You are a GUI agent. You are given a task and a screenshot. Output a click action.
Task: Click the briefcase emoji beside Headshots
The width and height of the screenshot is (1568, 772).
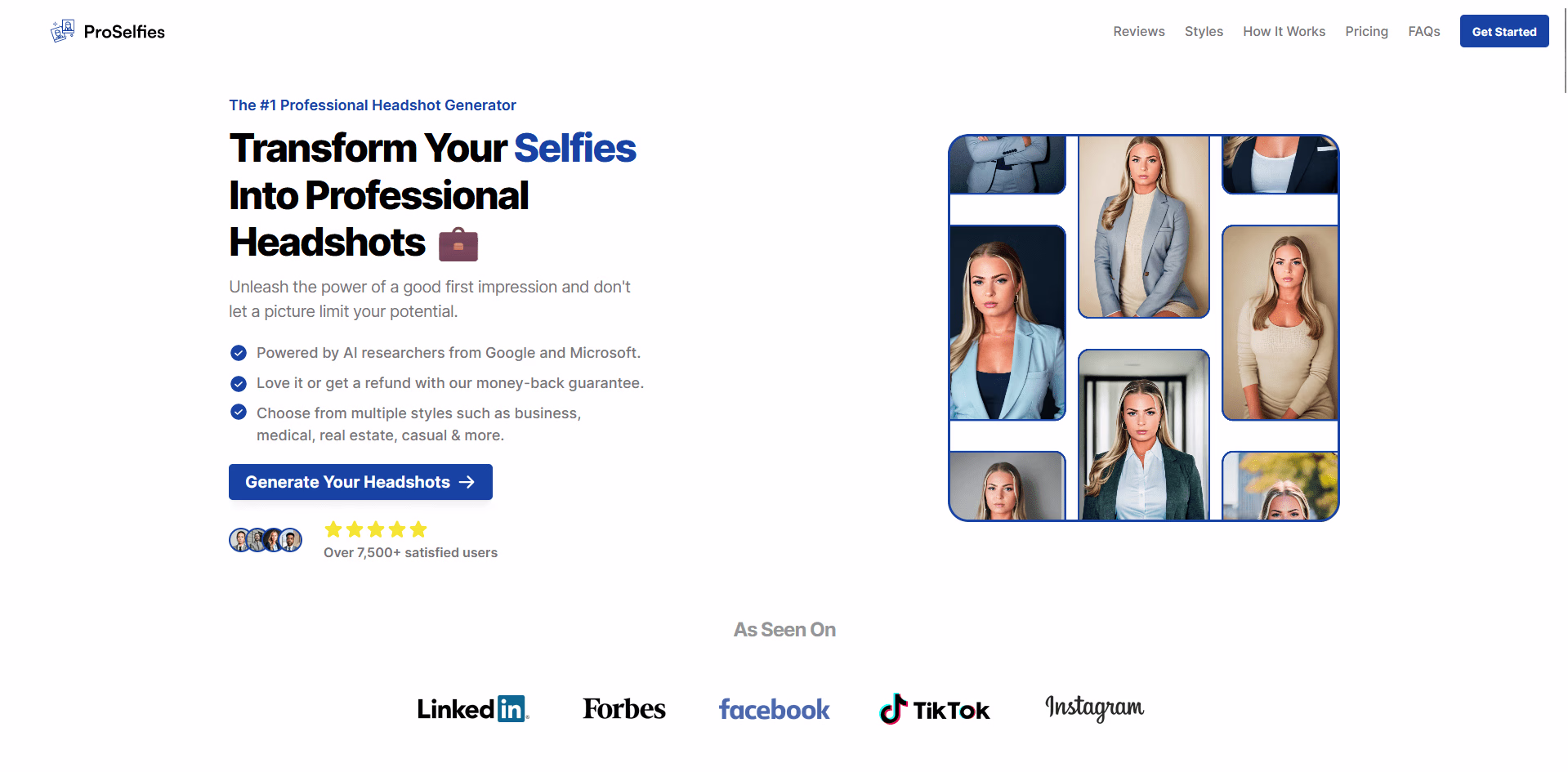458,244
